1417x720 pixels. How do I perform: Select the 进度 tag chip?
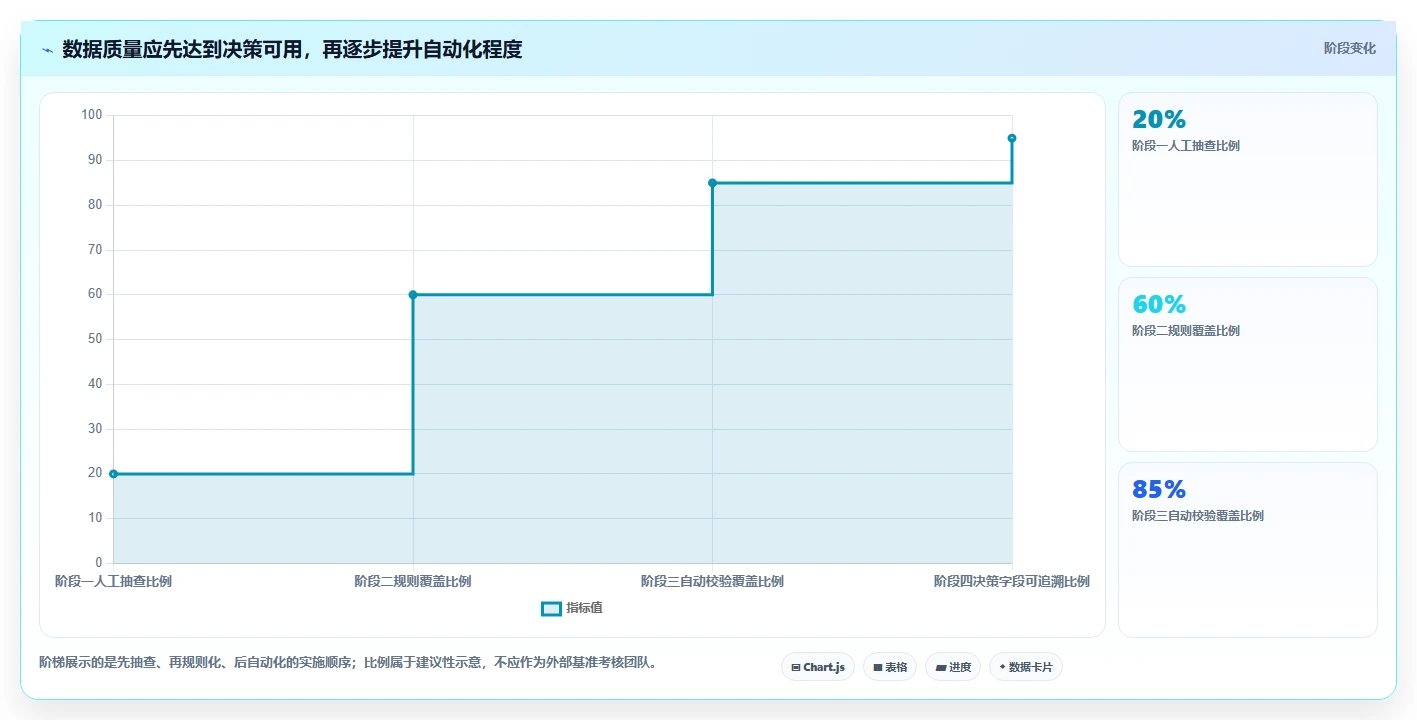tap(953, 667)
